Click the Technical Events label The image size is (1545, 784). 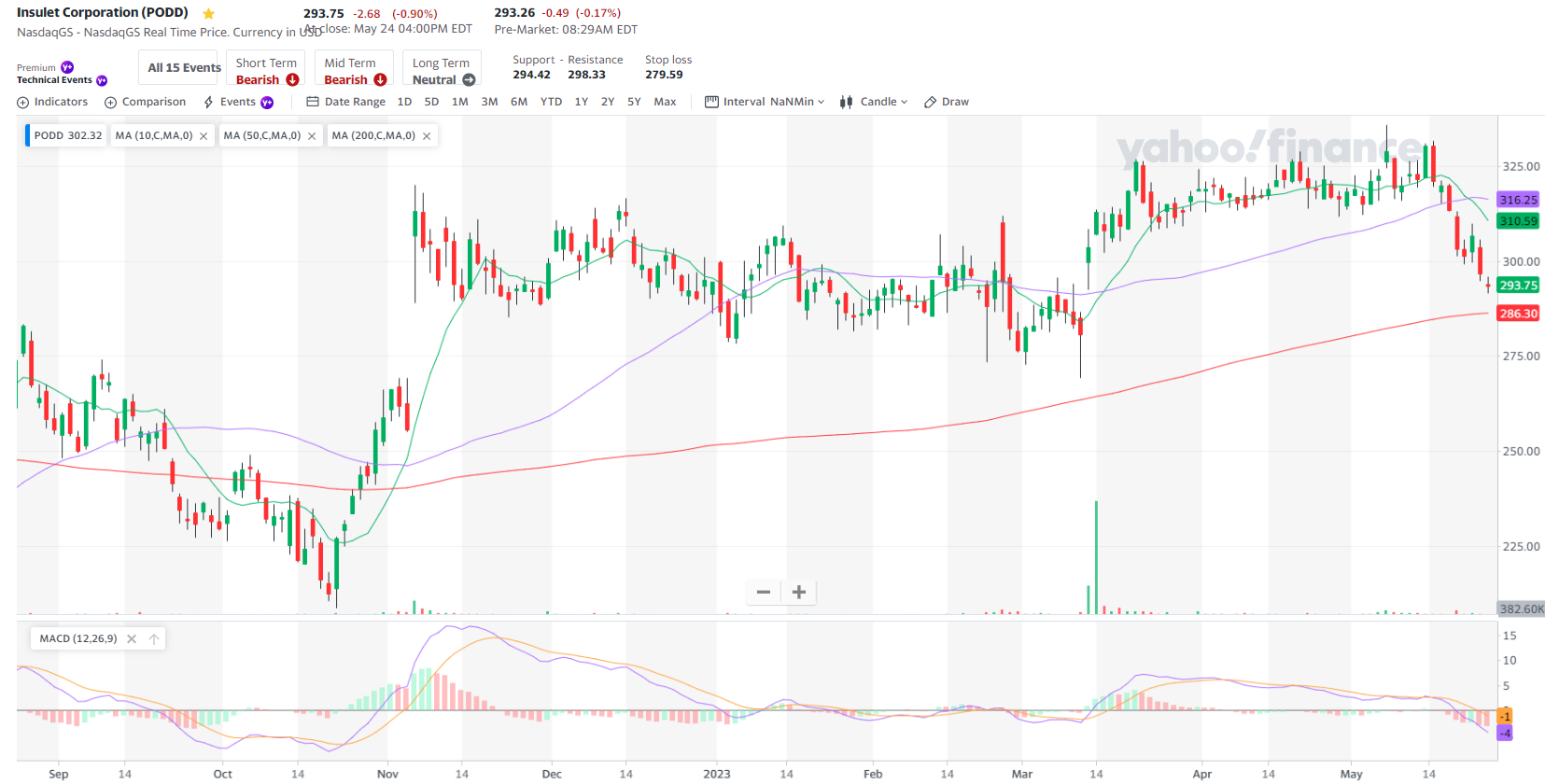tap(54, 80)
